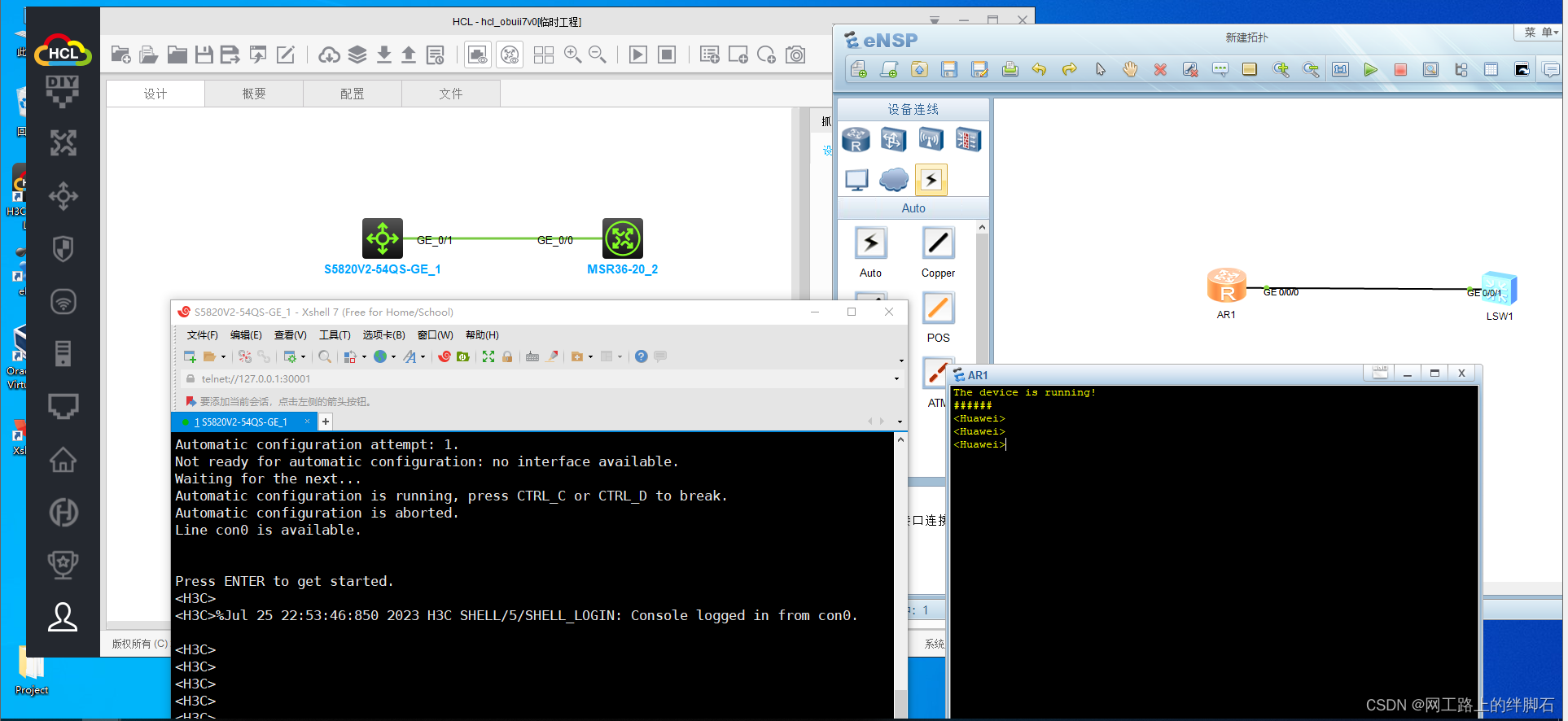Click the AR1 router on eNSP canvas
The width and height of the screenshot is (1568, 721).
click(x=1226, y=286)
